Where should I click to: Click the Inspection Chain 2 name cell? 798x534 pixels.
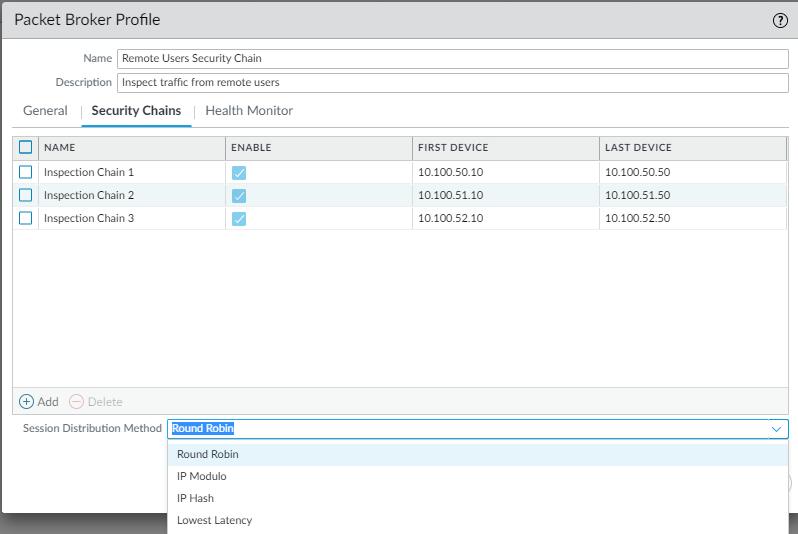coord(89,196)
